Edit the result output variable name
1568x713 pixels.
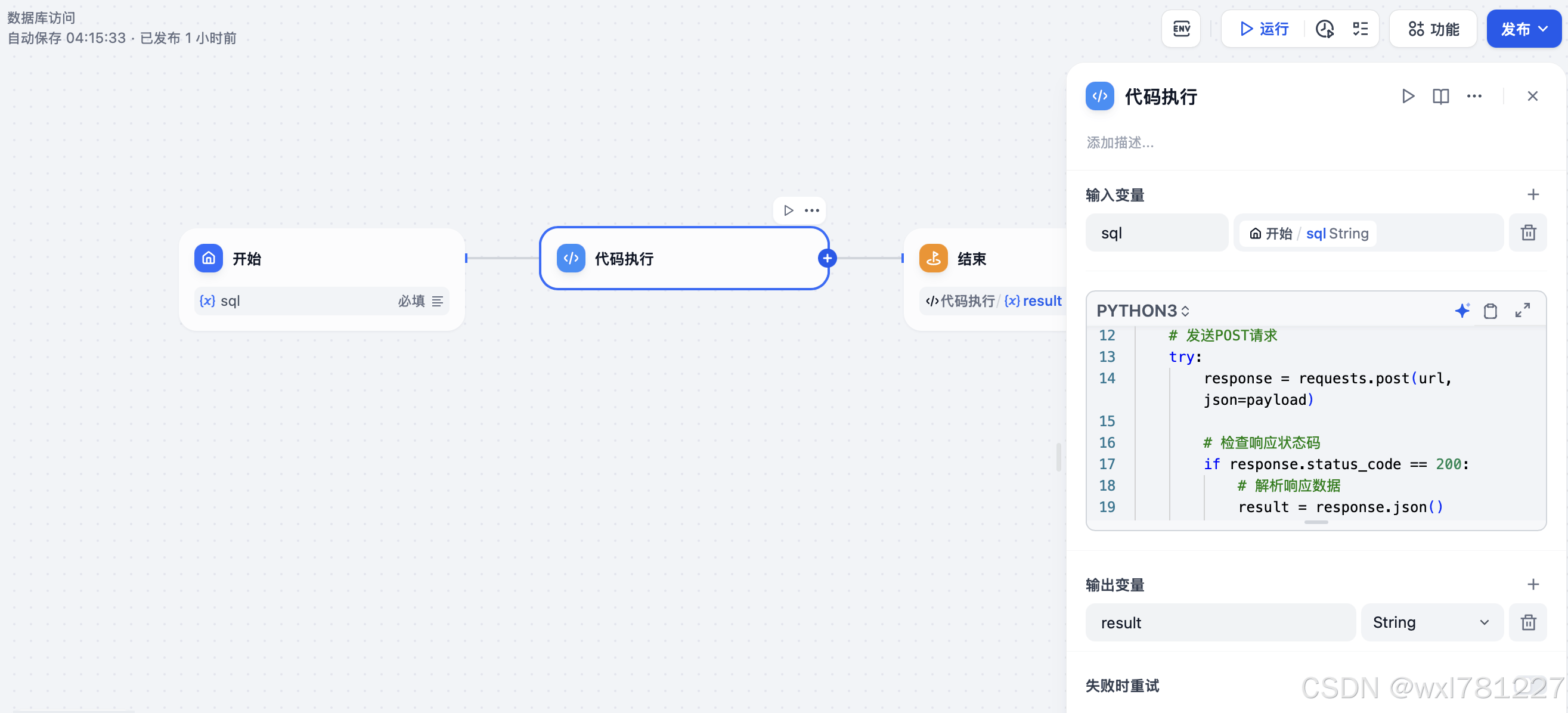tap(1220, 623)
